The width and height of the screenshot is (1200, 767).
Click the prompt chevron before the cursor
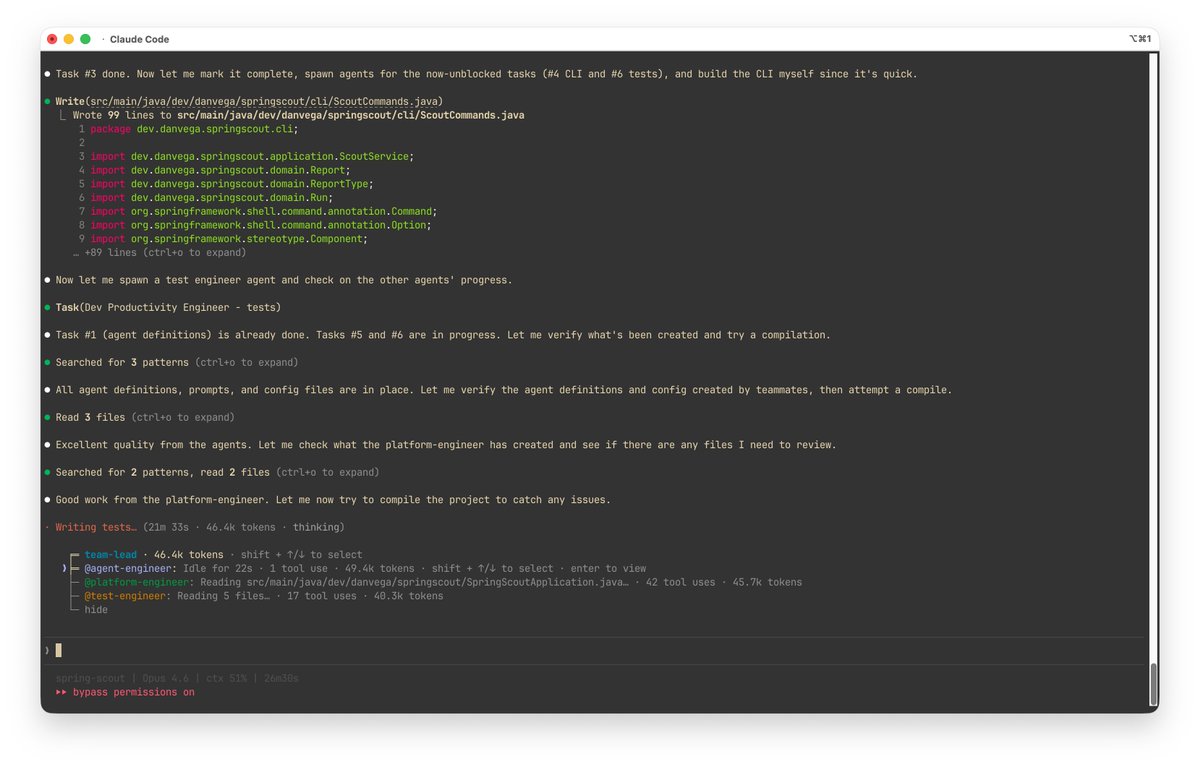47,650
